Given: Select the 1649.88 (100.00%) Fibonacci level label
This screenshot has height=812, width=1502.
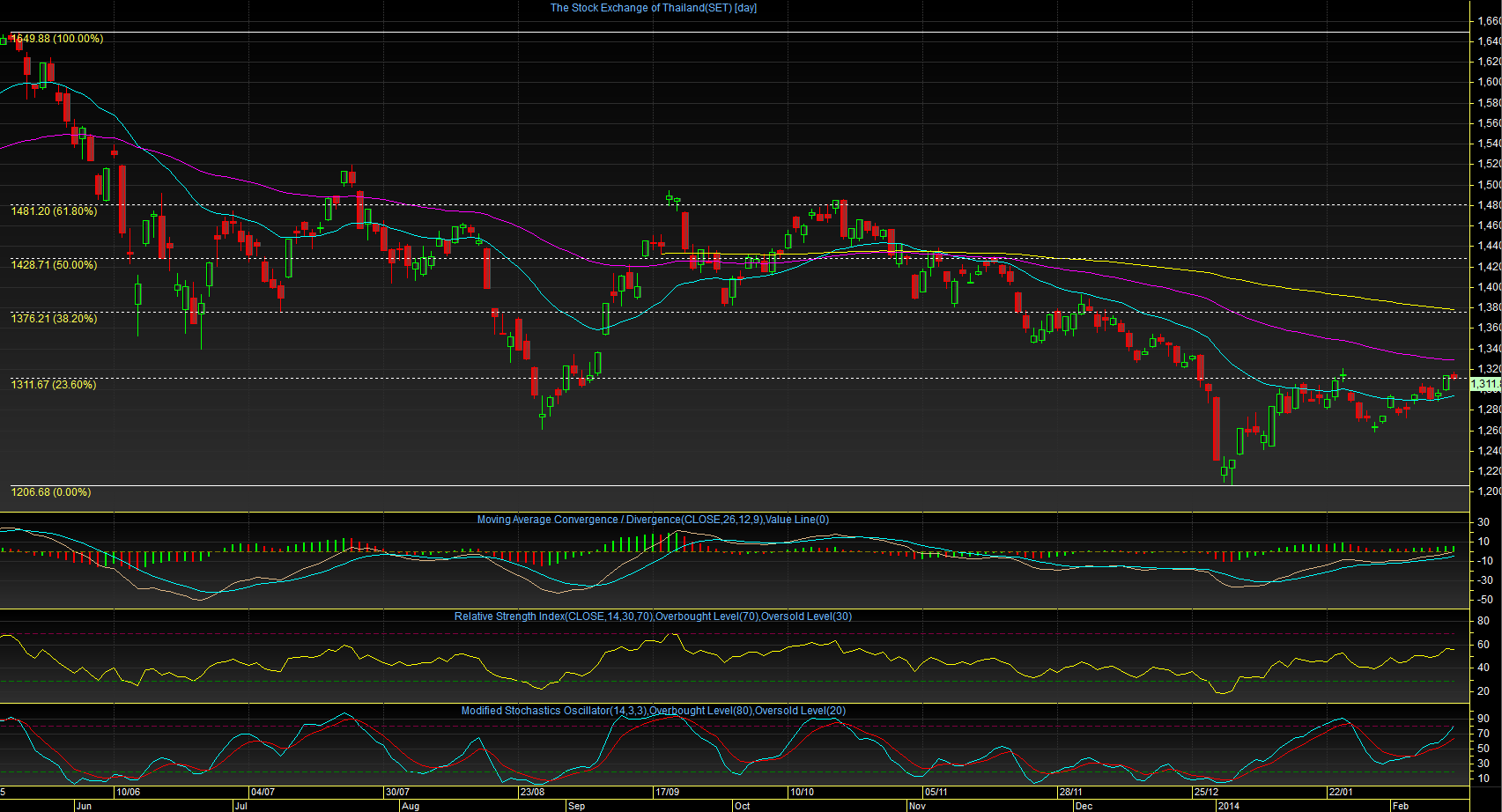Looking at the screenshot, I should [56, 39].
